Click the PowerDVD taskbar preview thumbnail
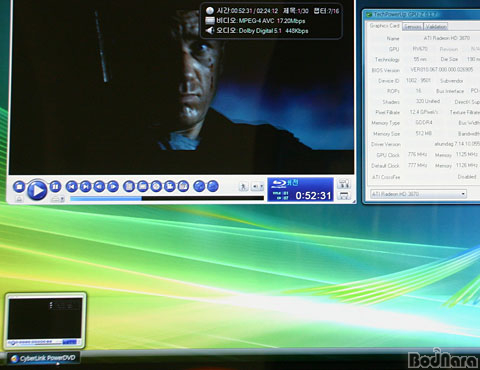Image resolution: width=480 pixels, height=370 pixels. (45, 321)
